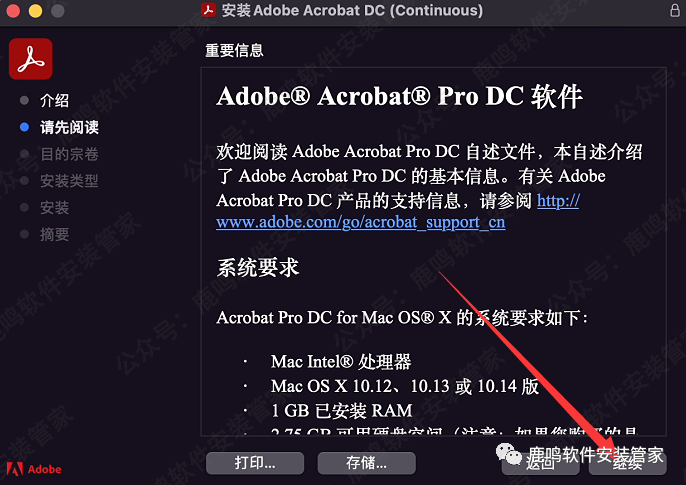
Task: Minimize the window with the yellow button
Action: pyautogui.click(x=35, y=10)
